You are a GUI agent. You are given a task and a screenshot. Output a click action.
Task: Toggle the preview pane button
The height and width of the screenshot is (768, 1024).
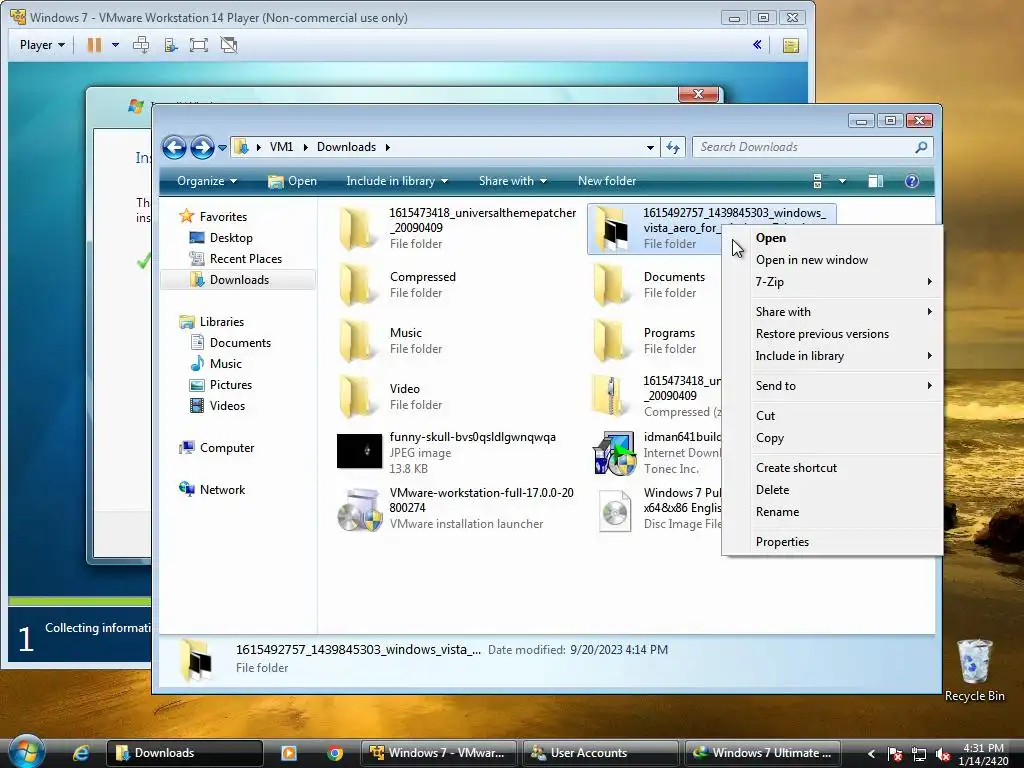tap(876, 181)
